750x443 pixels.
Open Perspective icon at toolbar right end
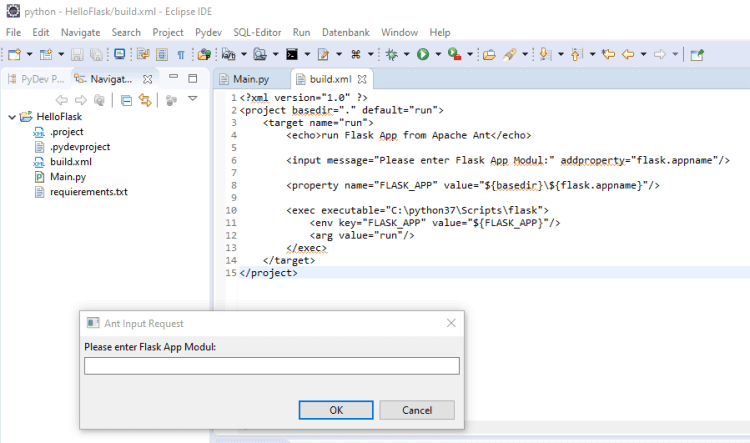[697, 54]
